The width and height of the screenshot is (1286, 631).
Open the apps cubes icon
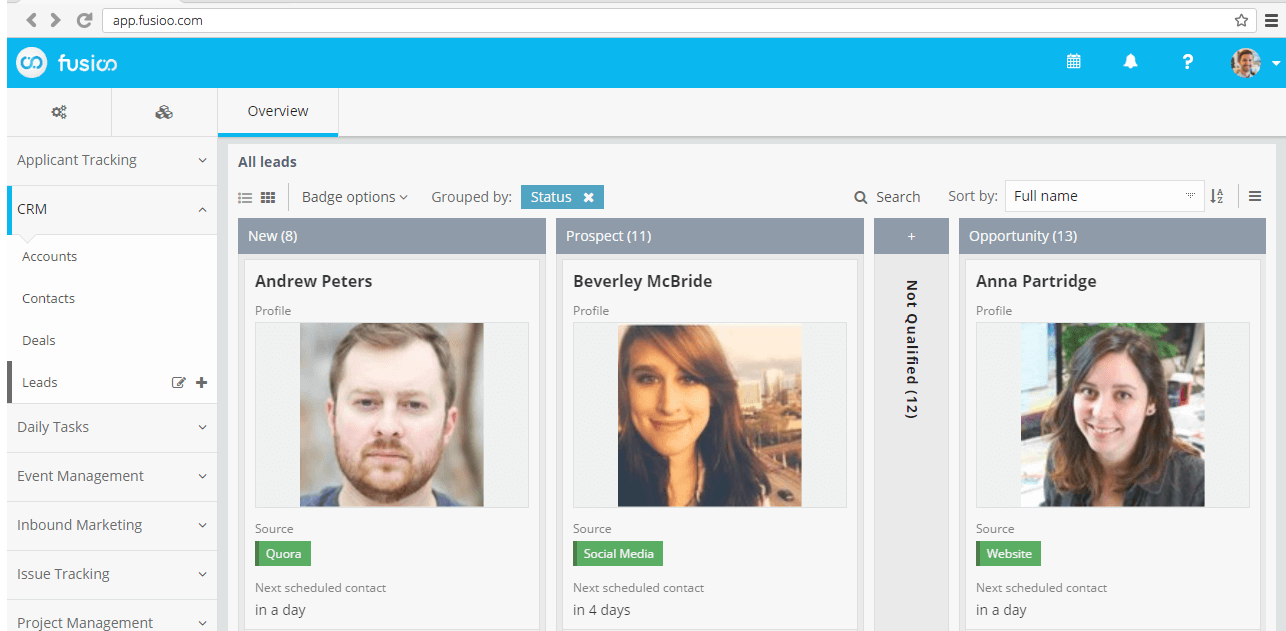pyautogui.click(x=164, y=112)
